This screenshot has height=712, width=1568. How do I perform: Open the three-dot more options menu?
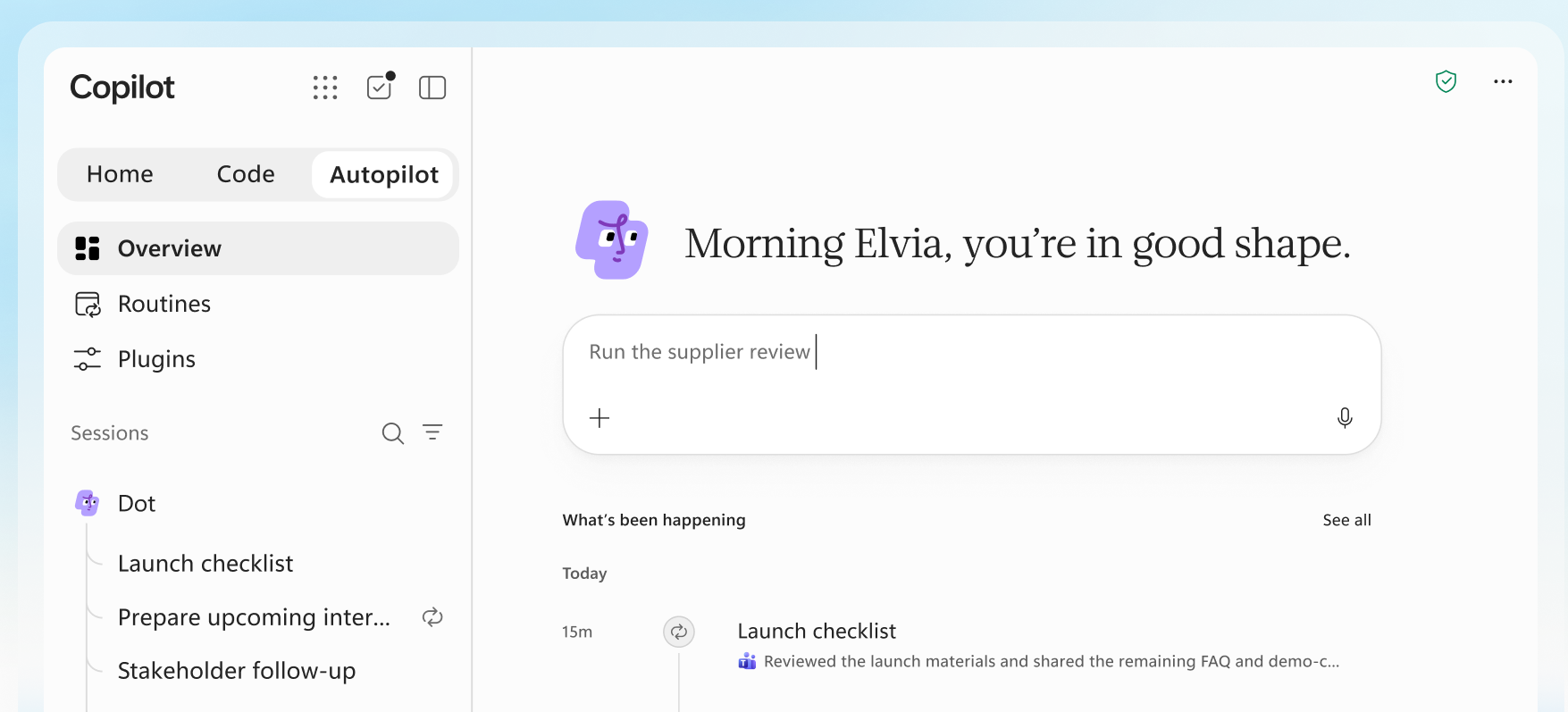[1503, 81]
